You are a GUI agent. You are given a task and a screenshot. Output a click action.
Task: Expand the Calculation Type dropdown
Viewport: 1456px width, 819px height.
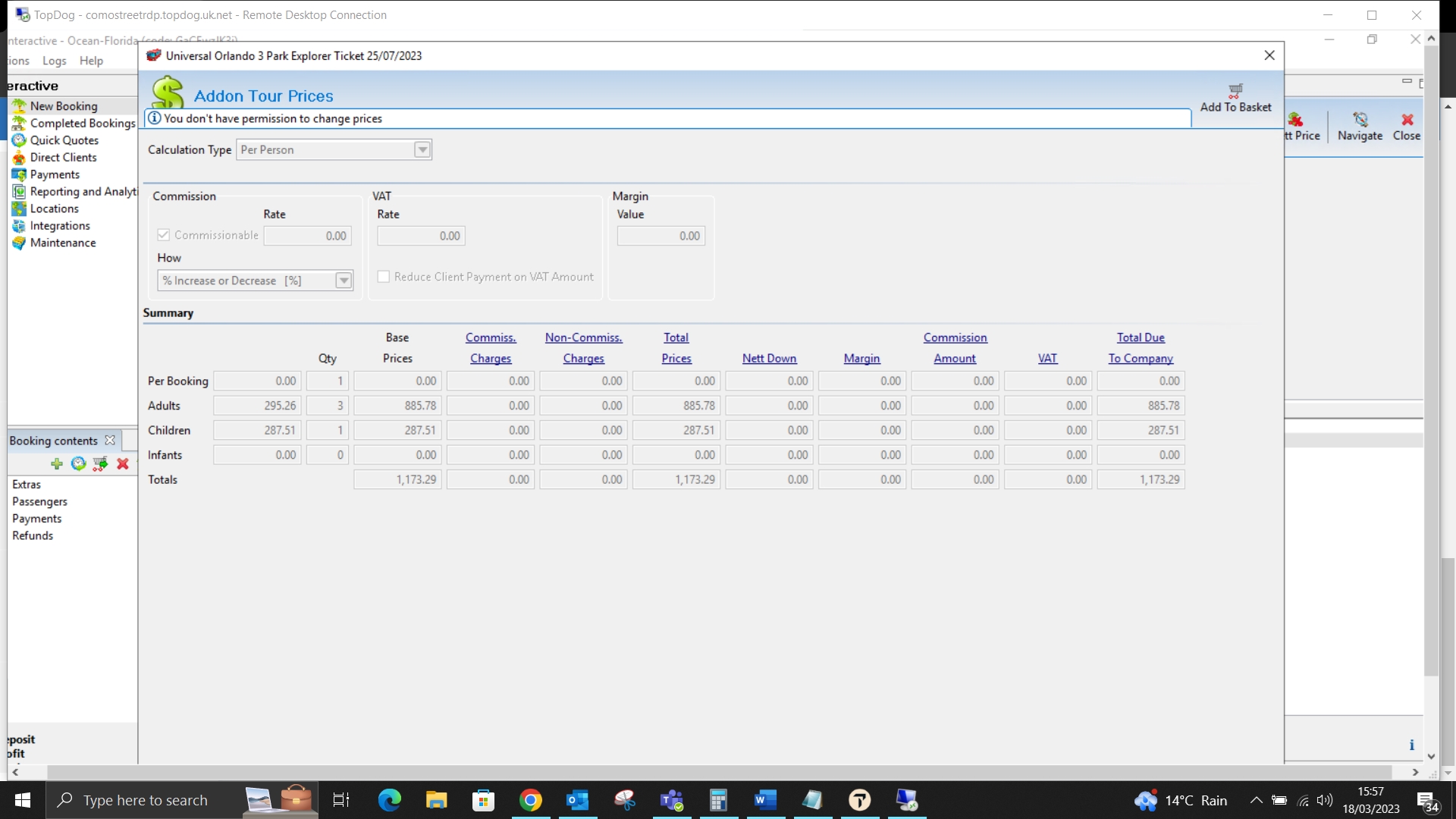click(x=422, y=150)
